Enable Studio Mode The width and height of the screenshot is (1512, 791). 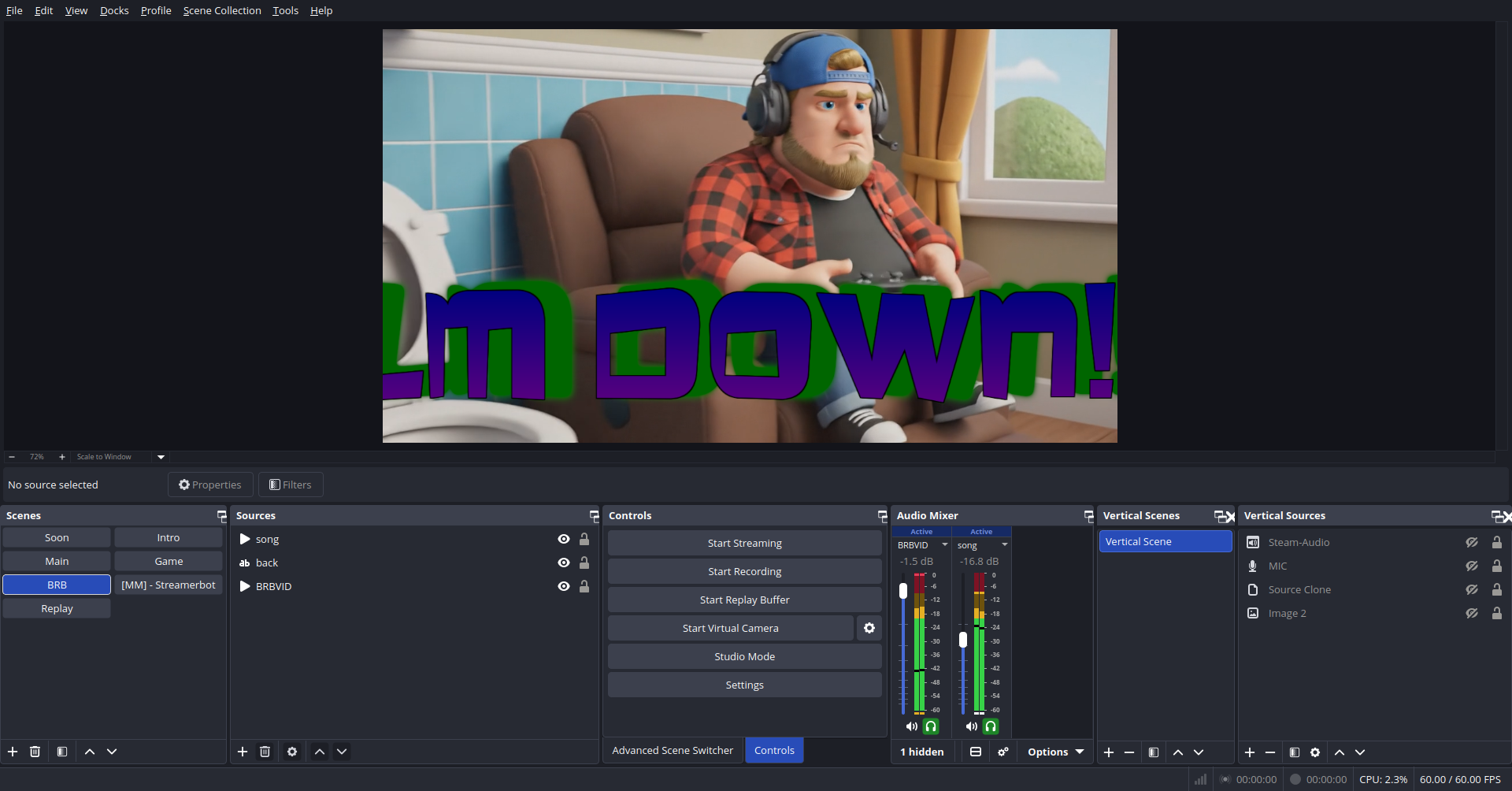pyautogui.click(x=744, y=656)
